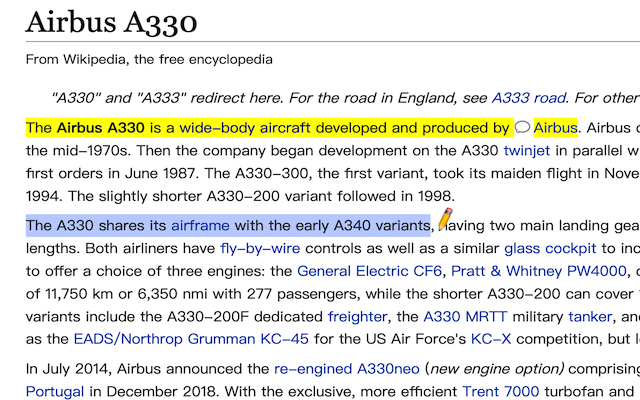Viewport: 640px width, 400px height.
Task: Click the airframe link
Action: point(200,225)
